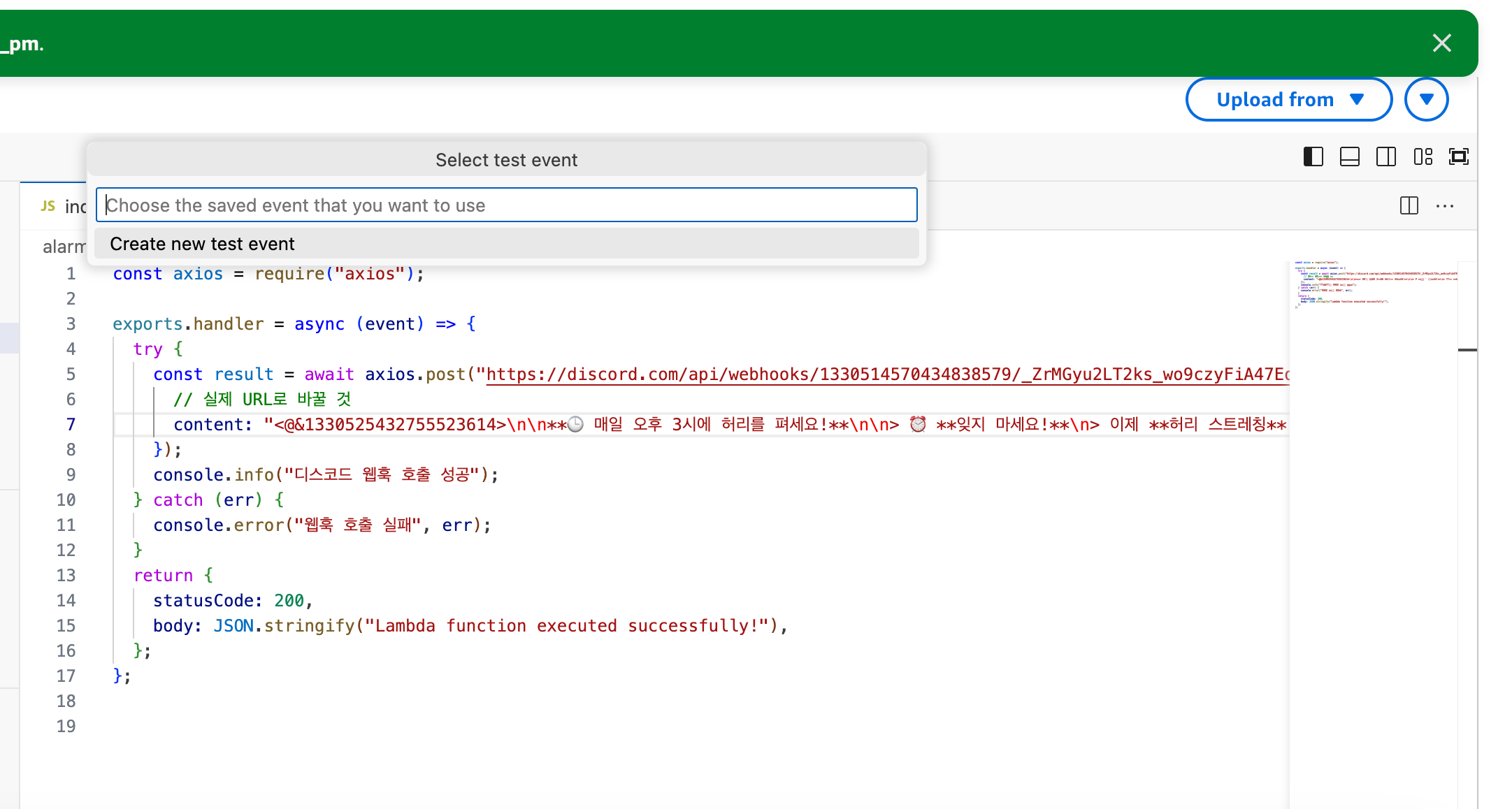
Task: Click line number 7 in gutter
Action: (x=71, y=425)
